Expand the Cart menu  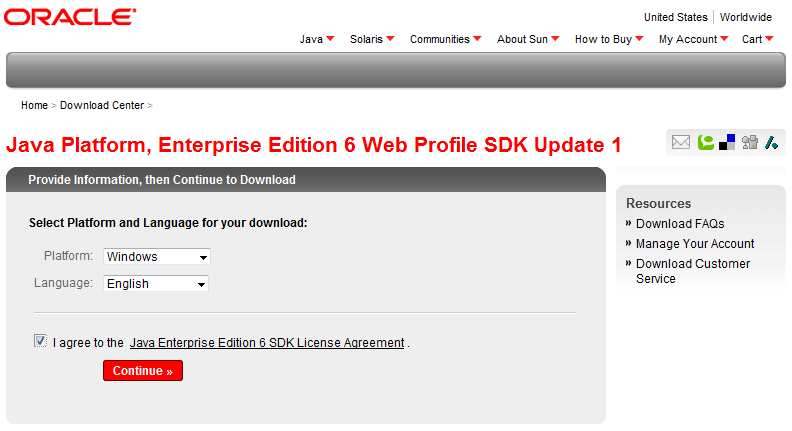coord(757,39)
